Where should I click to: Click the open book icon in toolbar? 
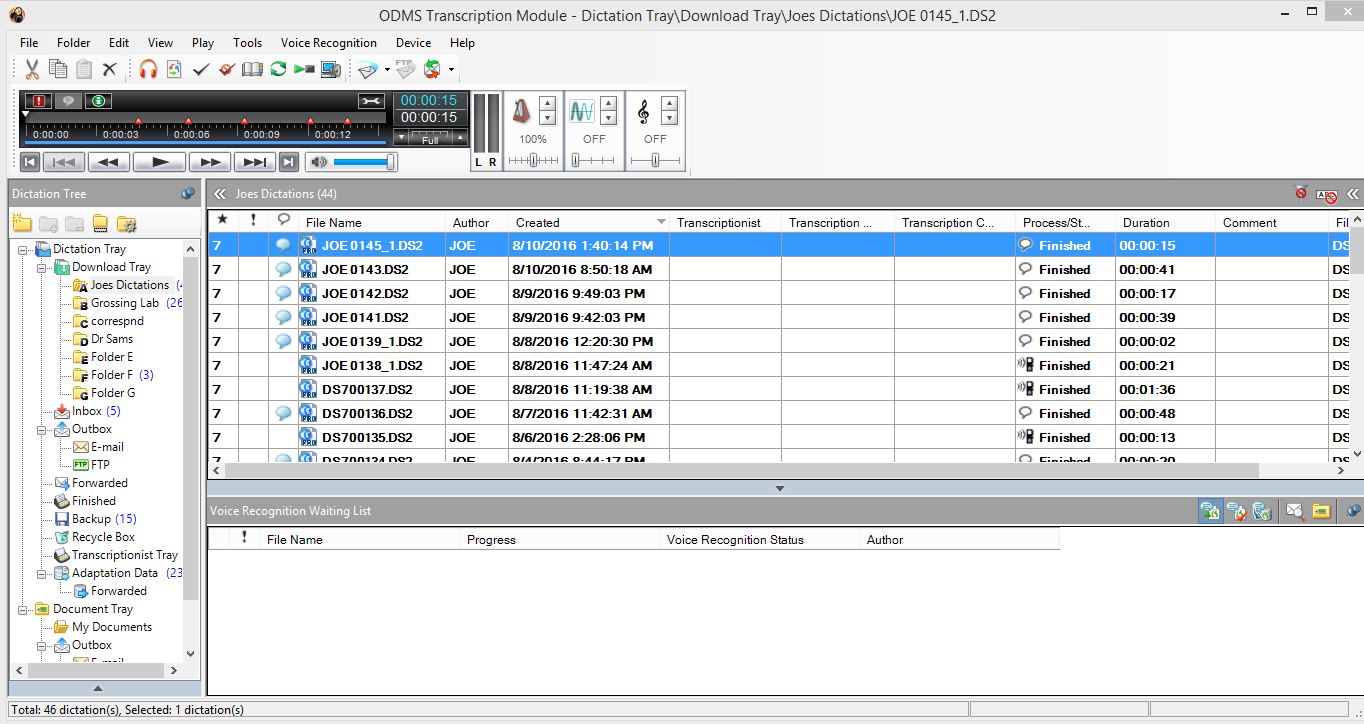pyautogui.click(x=252, y=69)
